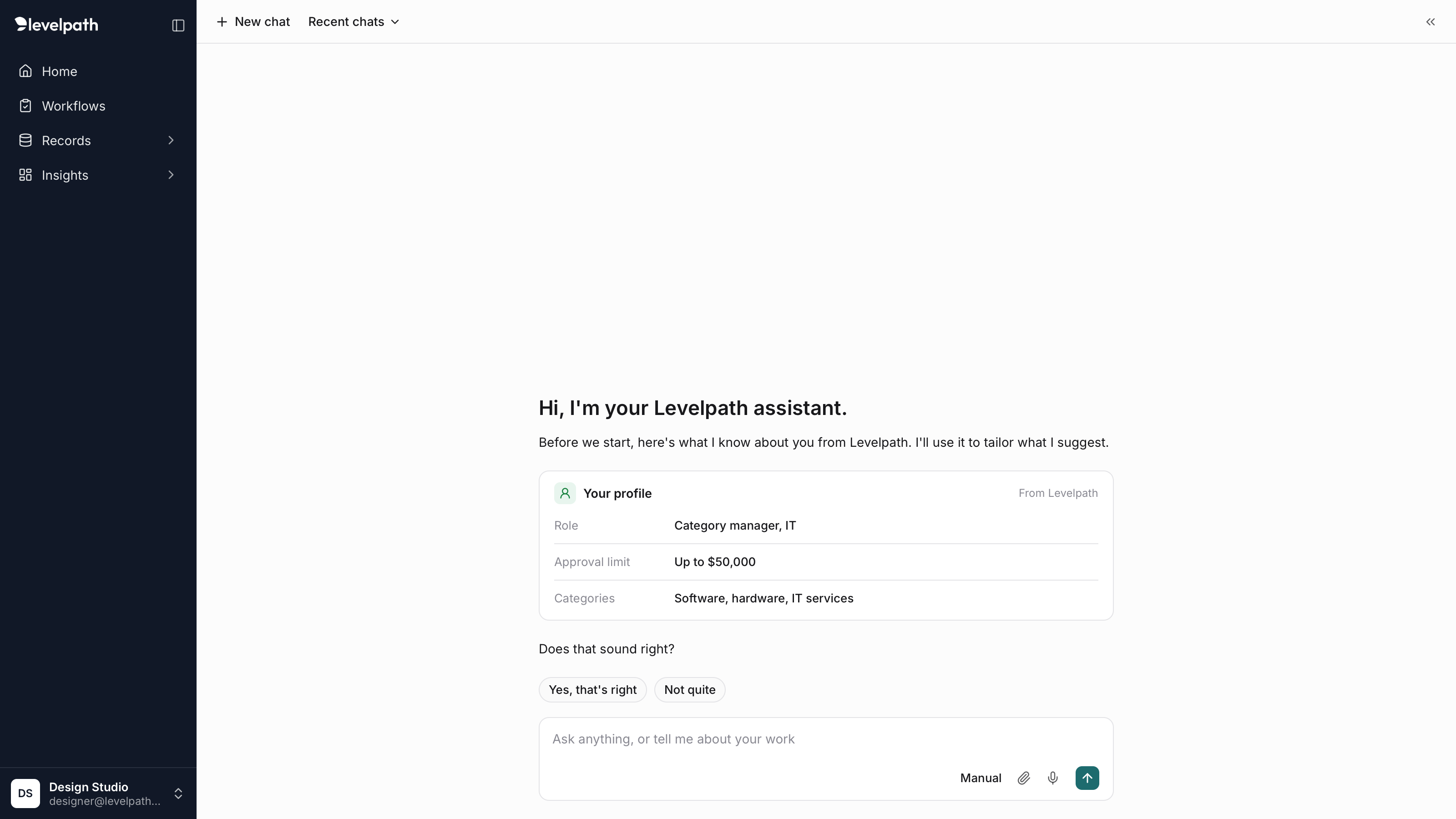1456x819 pixels.
Task: Focus the Ask anything message field
Action: tap(825, 739)
